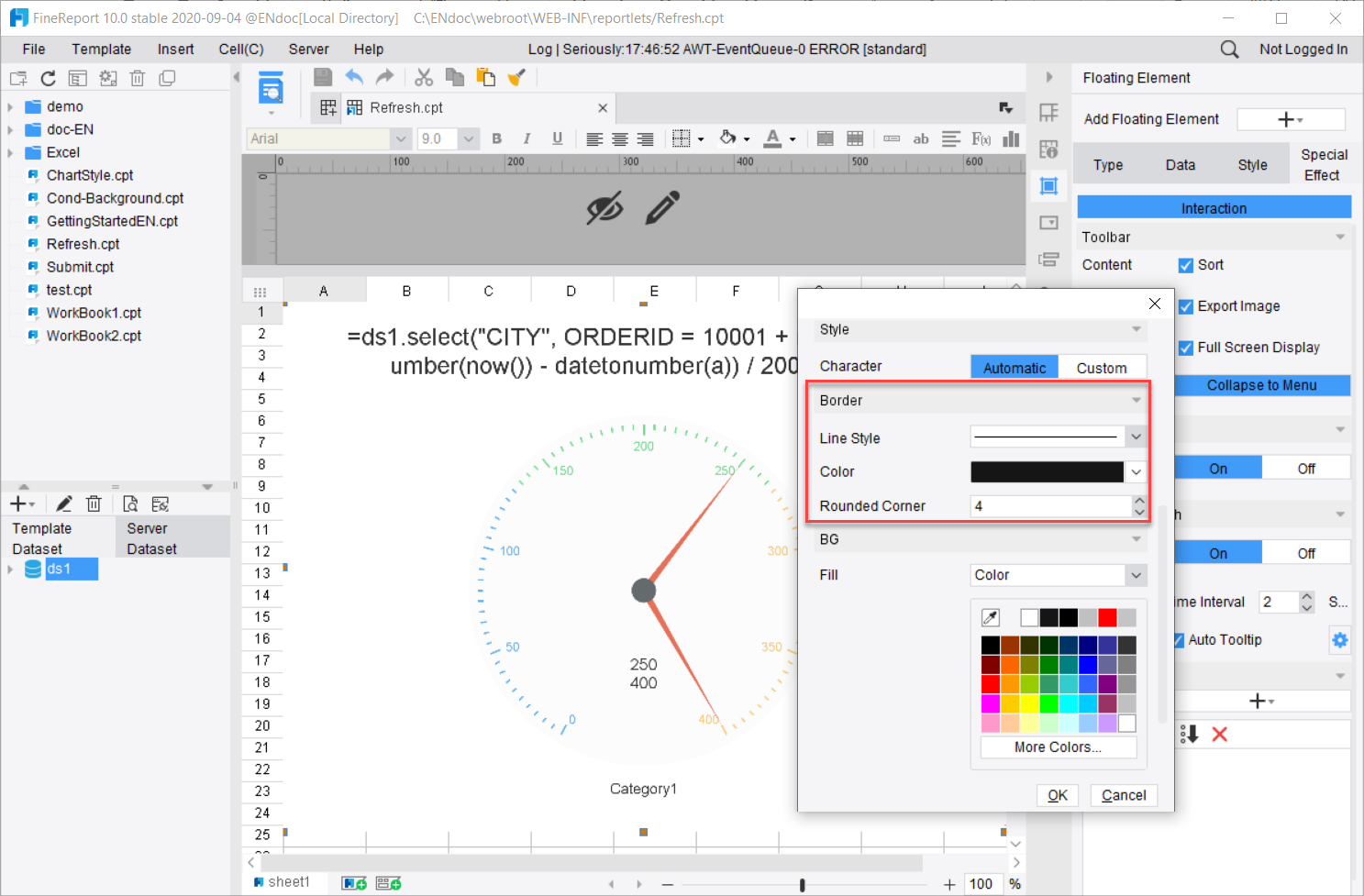Toggle the Sort checkbox
The image size is (1364, 896).
click(x=1186, y=265)
